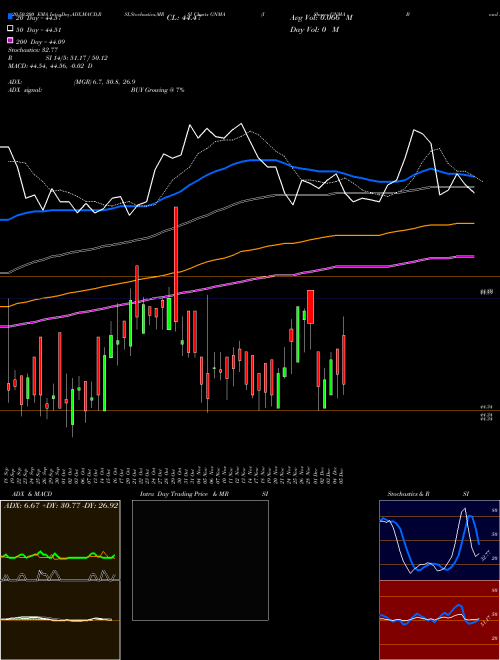Click the 'ADX & MACD' panel title
Screen dimensions: 500x660
pyautogui.click(x=32, y=494)
